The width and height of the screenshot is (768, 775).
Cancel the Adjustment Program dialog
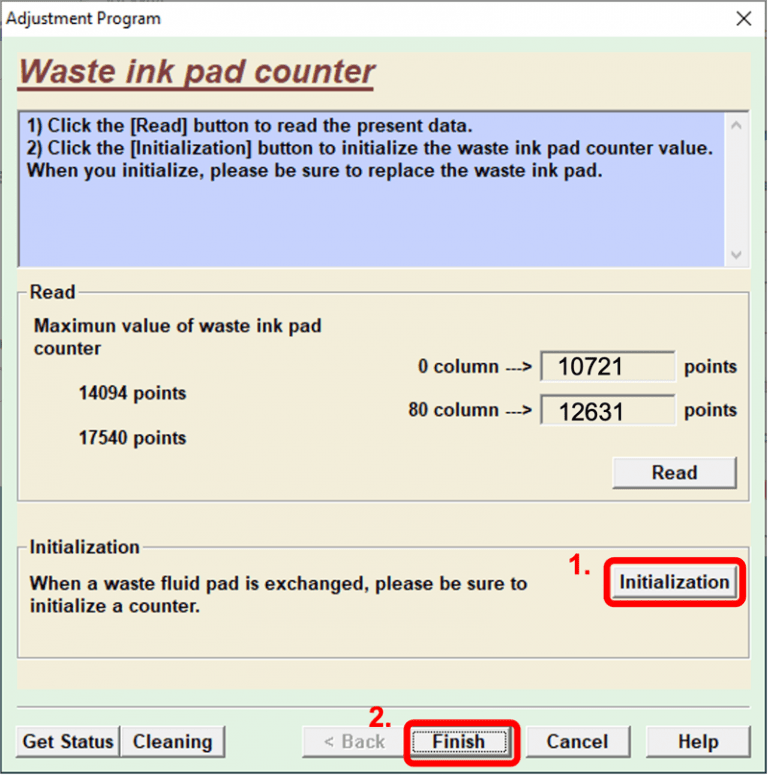577,741
